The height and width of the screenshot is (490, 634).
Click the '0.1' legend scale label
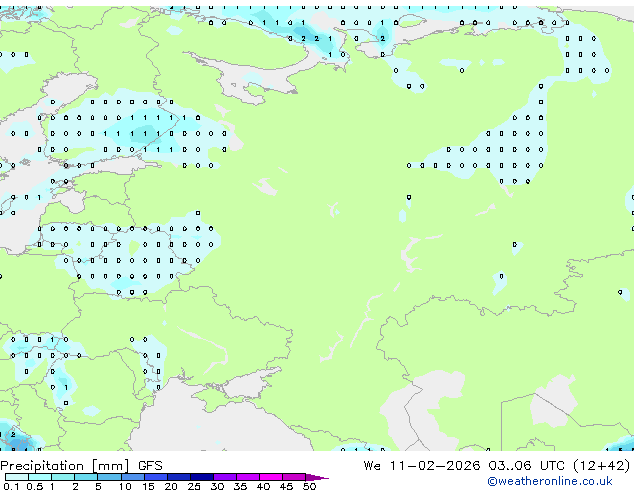coord(11,486)
